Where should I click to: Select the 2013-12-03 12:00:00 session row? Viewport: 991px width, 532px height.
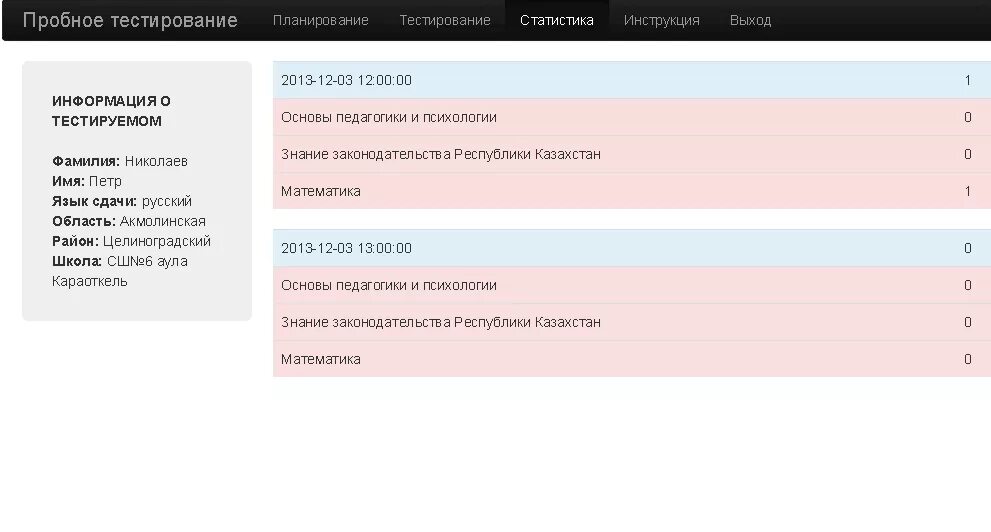click(632, 80)
